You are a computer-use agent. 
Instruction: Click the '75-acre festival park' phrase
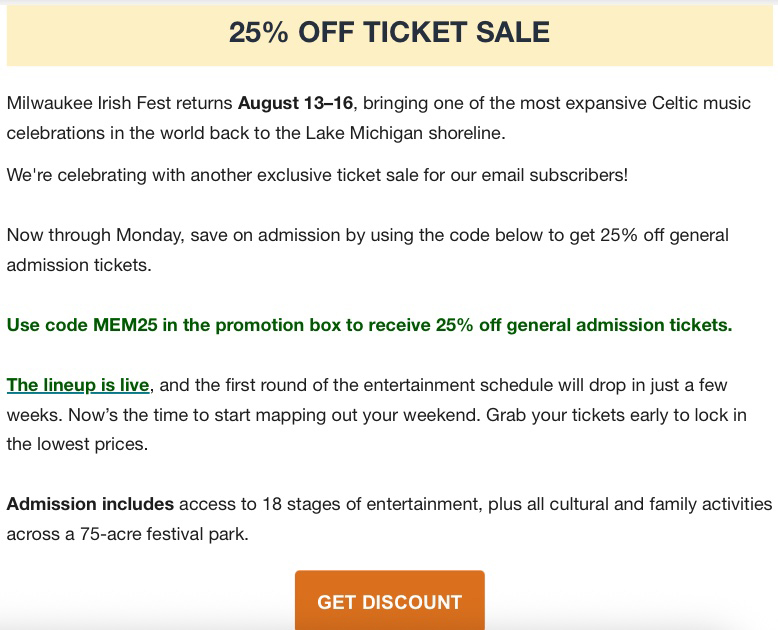[164, 534]
